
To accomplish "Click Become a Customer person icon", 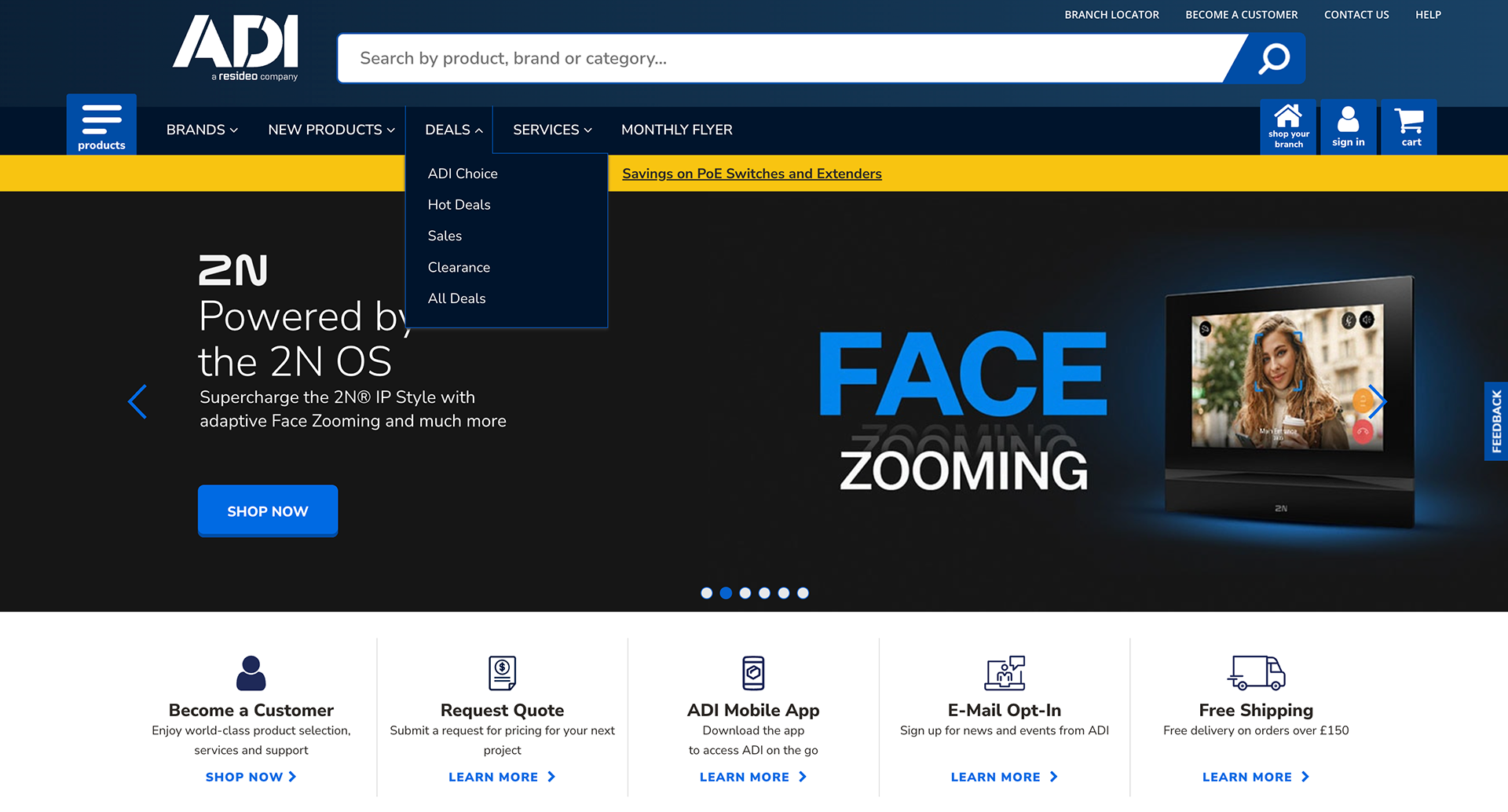I will (x=251, y=673).
